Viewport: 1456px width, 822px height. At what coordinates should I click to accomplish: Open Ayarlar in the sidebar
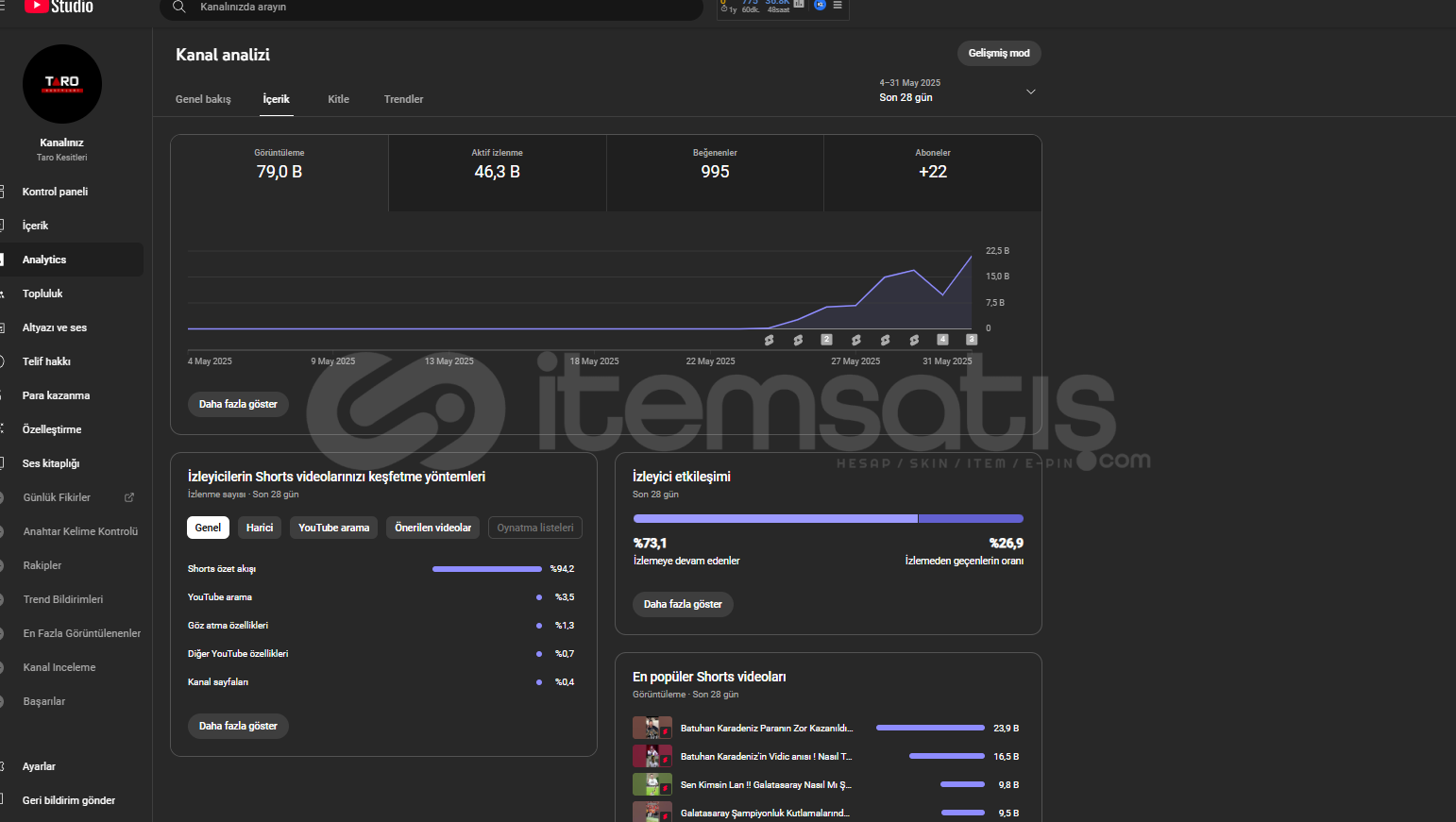[x=72, y=766]
